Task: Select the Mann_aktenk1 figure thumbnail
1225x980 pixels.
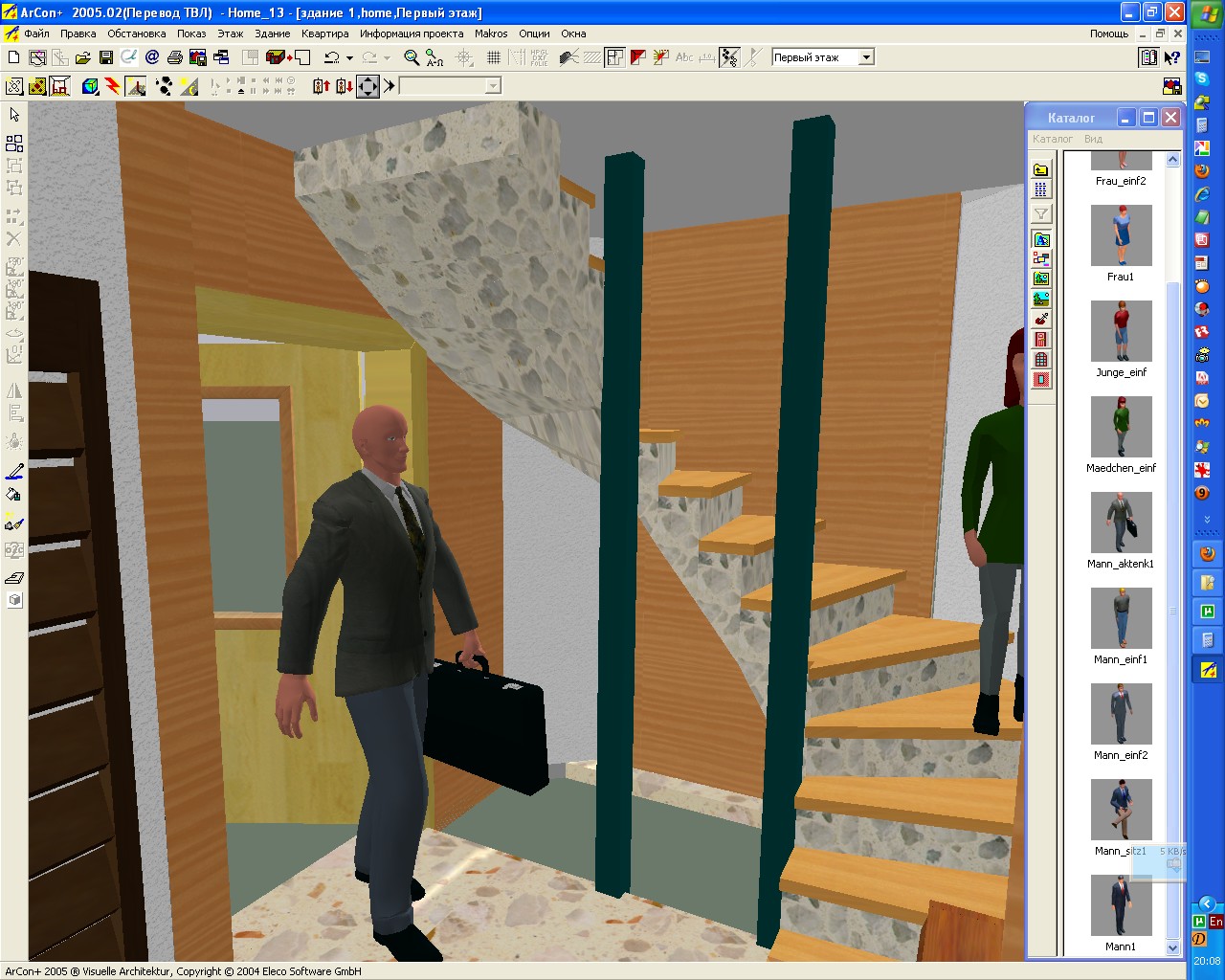Action: pyautogui.click(x=1122, y=523)
